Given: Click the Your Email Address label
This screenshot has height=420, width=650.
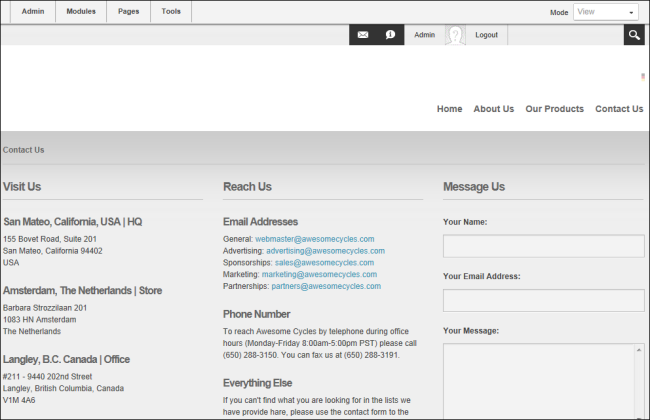Looking at the screenshot, I should pos(481,276).
